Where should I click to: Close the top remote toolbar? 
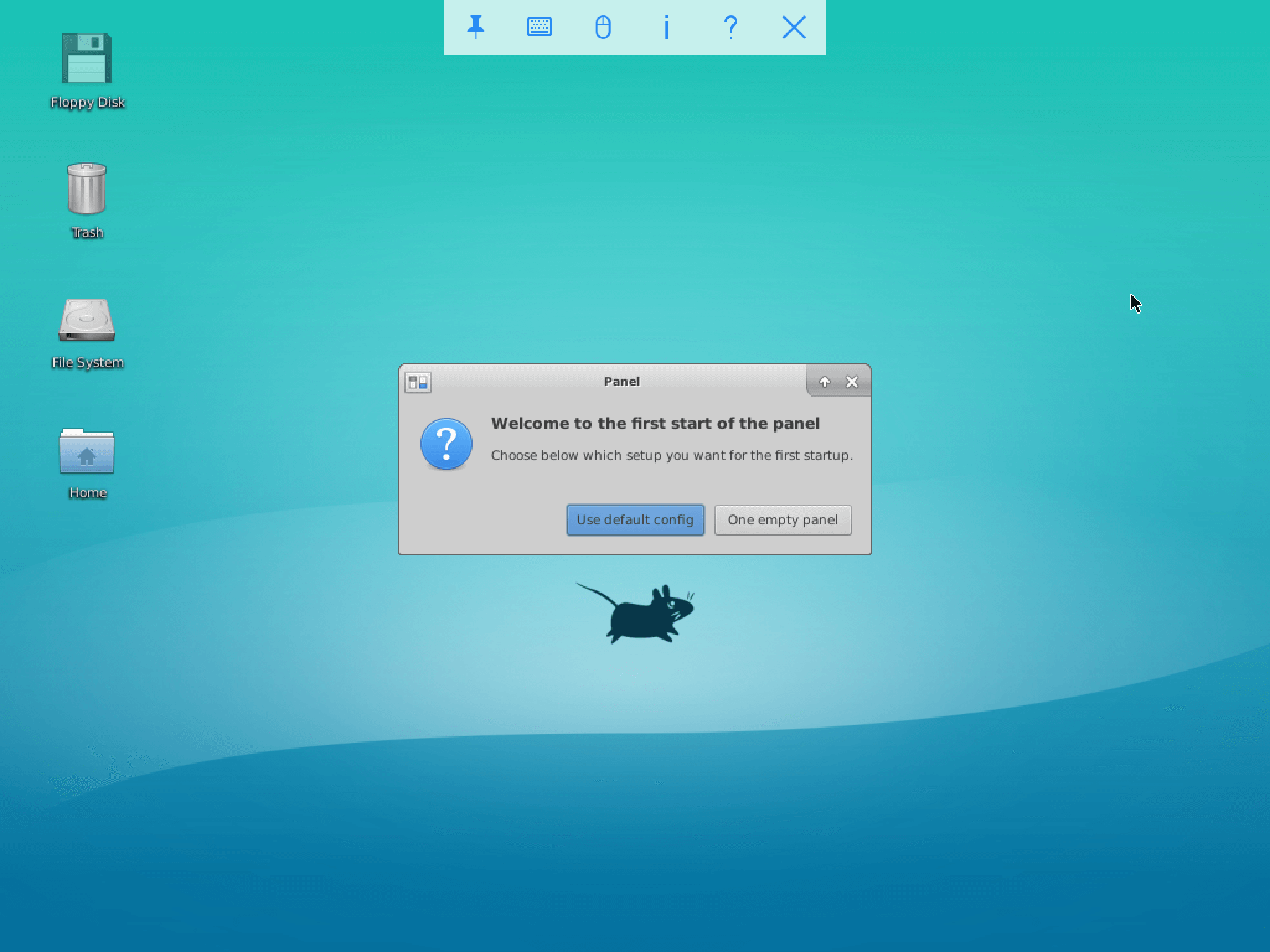pyautogui.click(x=794, y=27)
